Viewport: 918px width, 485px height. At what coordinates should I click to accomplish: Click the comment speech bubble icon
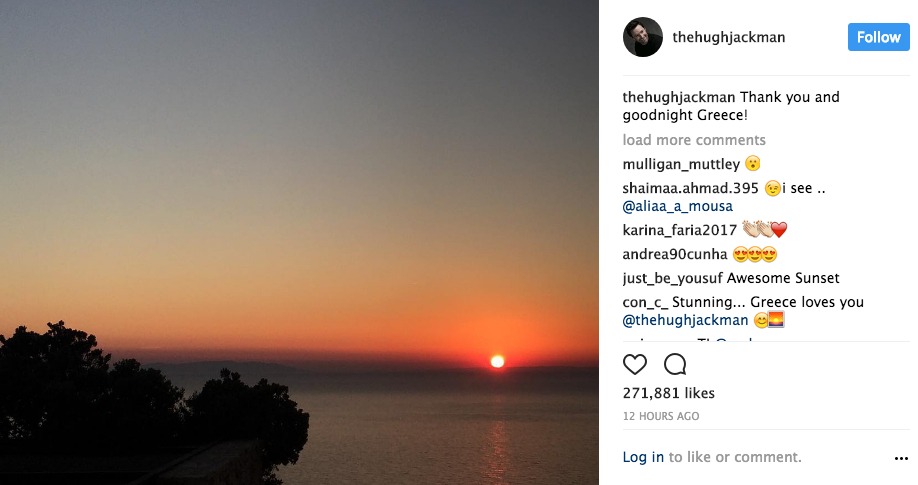[x=675, y=364]
